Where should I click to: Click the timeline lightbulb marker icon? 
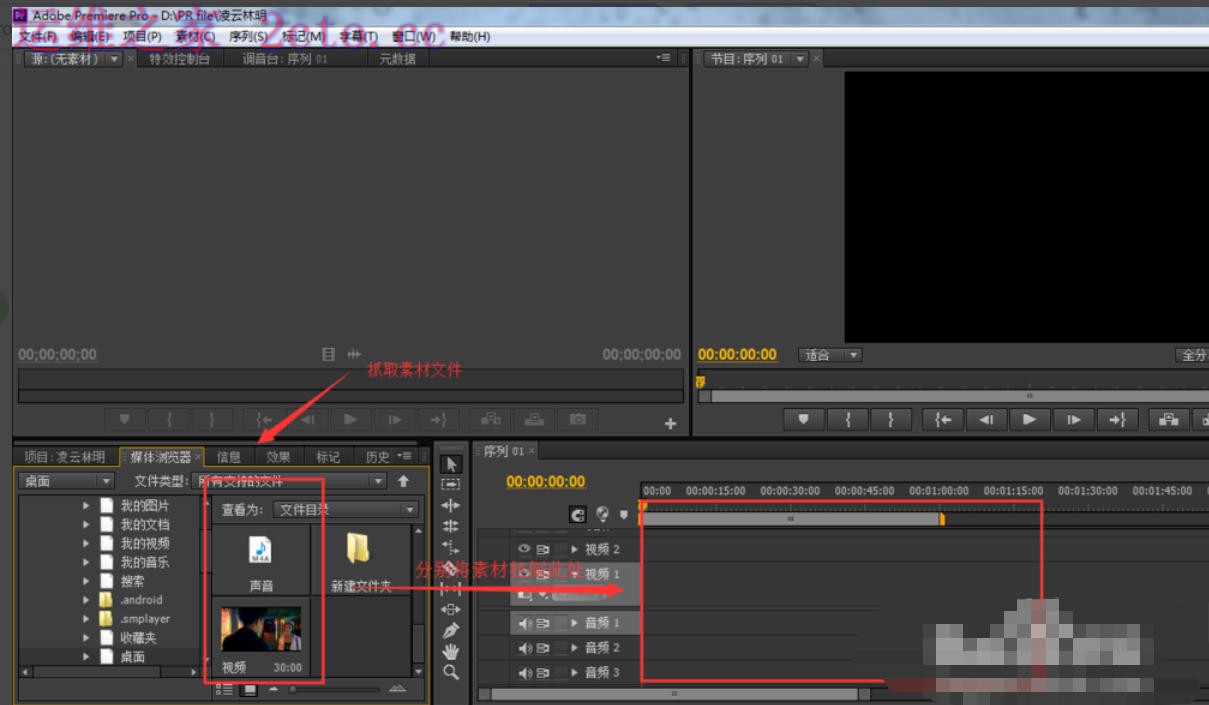click(602, 514)
